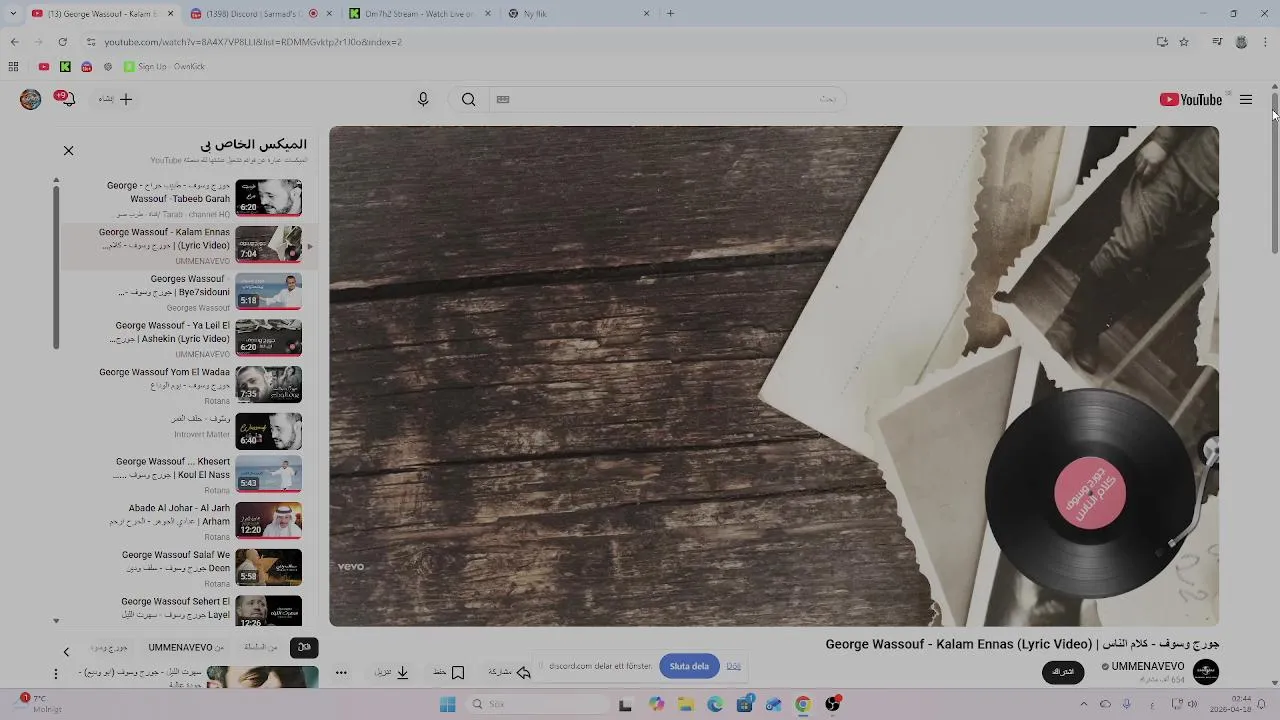Viewport: 1280px width, 720px height.
Task: Open File Explorer from the taskbar
Action: click(686, 704)
